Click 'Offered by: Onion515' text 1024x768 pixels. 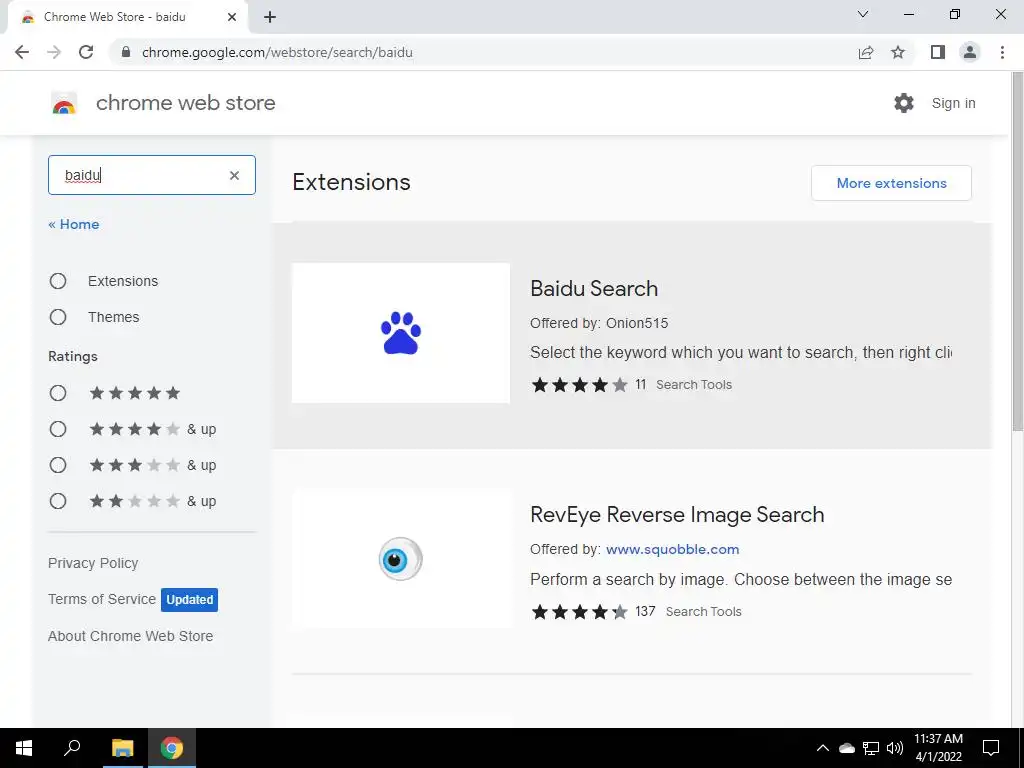point(599,323)
